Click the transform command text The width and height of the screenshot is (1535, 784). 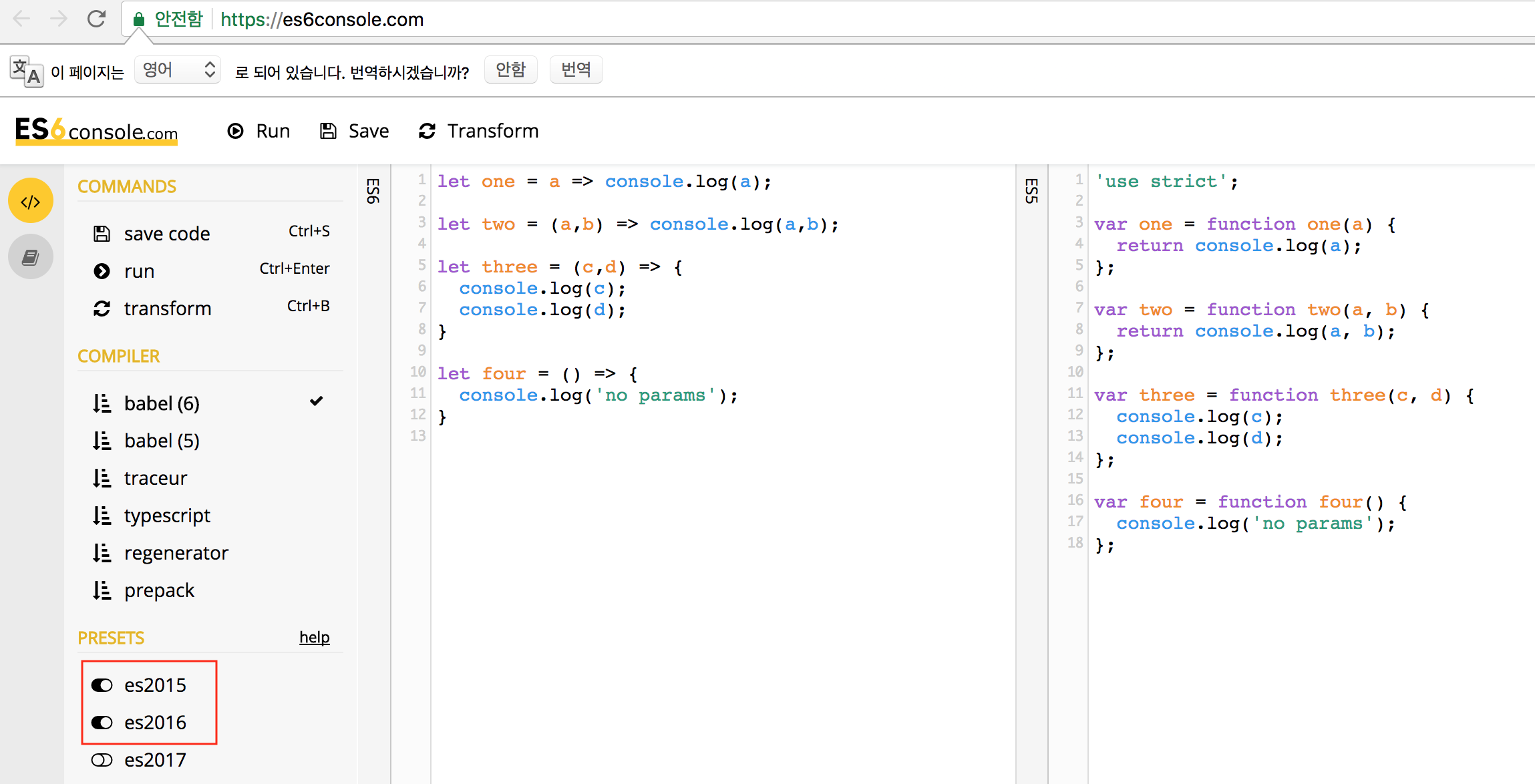click(168, 309)
